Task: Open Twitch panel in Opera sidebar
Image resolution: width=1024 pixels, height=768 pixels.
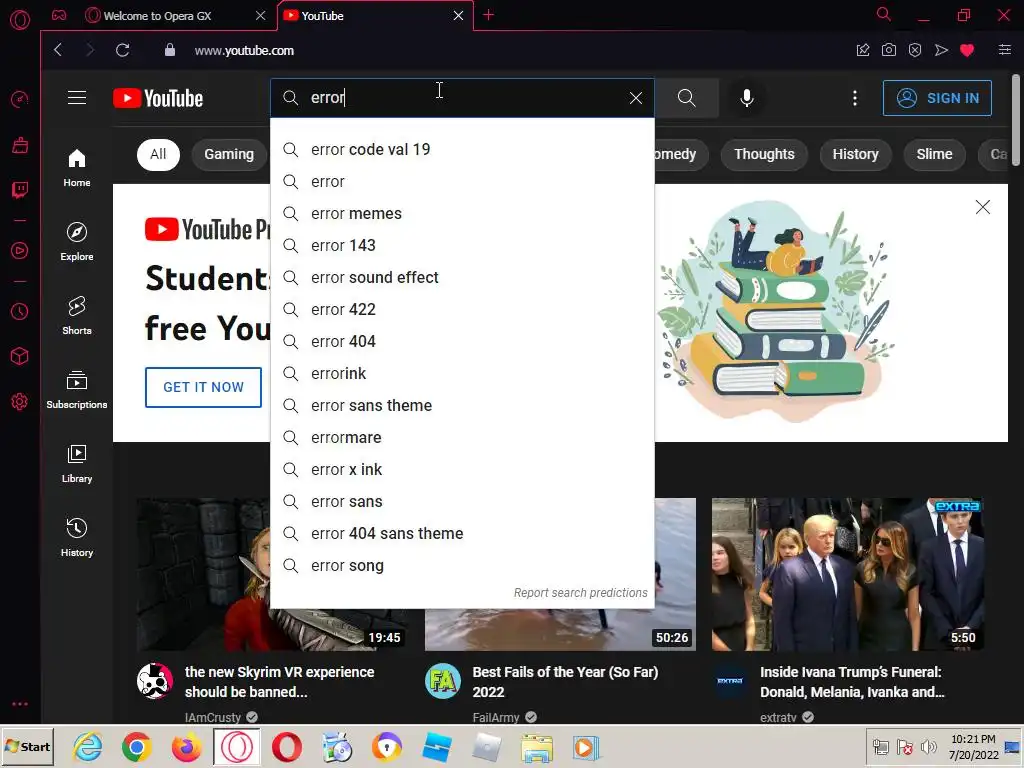Action: [x=20, y=190]
